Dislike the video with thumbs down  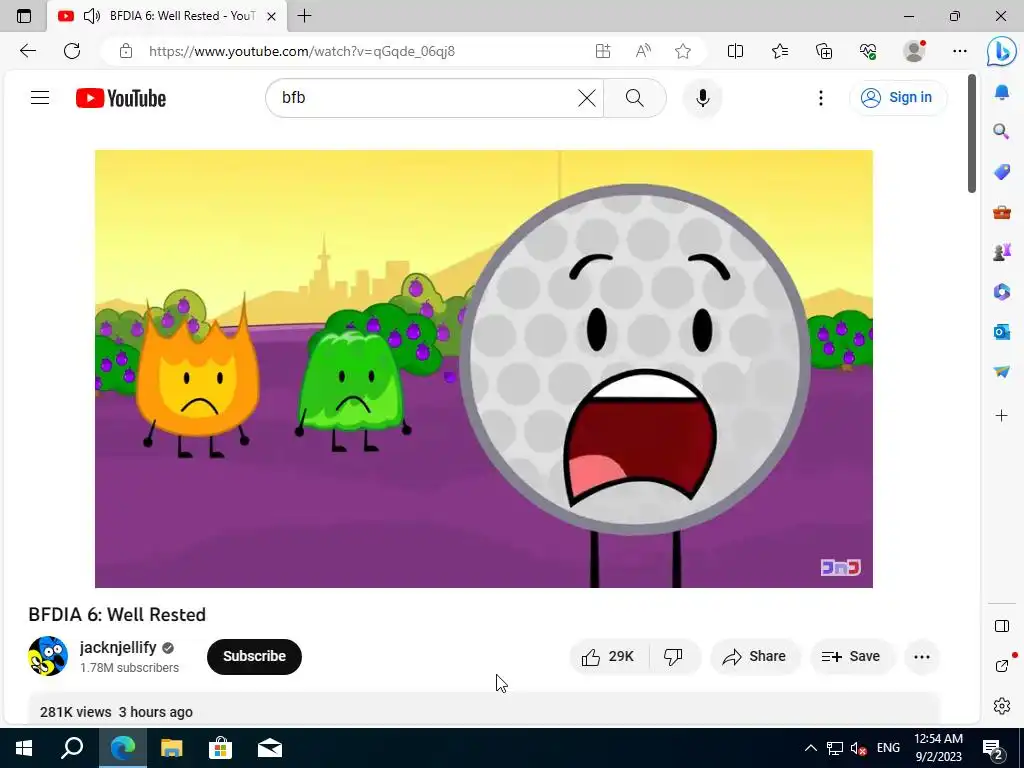tap(673, 656)
